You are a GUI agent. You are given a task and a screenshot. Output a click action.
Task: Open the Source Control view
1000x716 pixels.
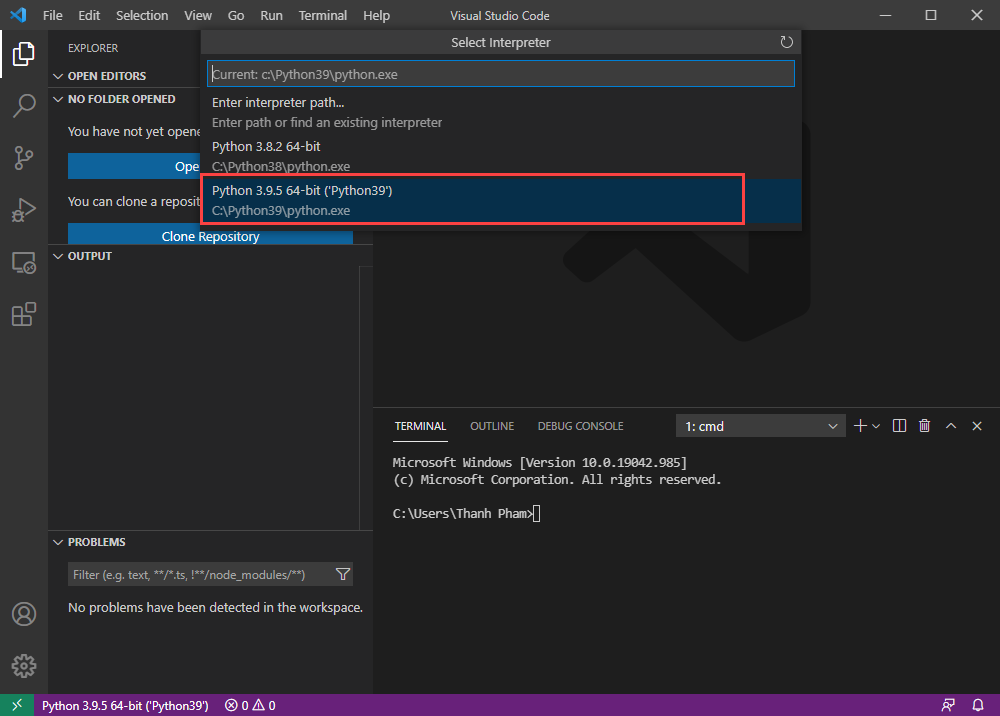click(x=24, y=157)
